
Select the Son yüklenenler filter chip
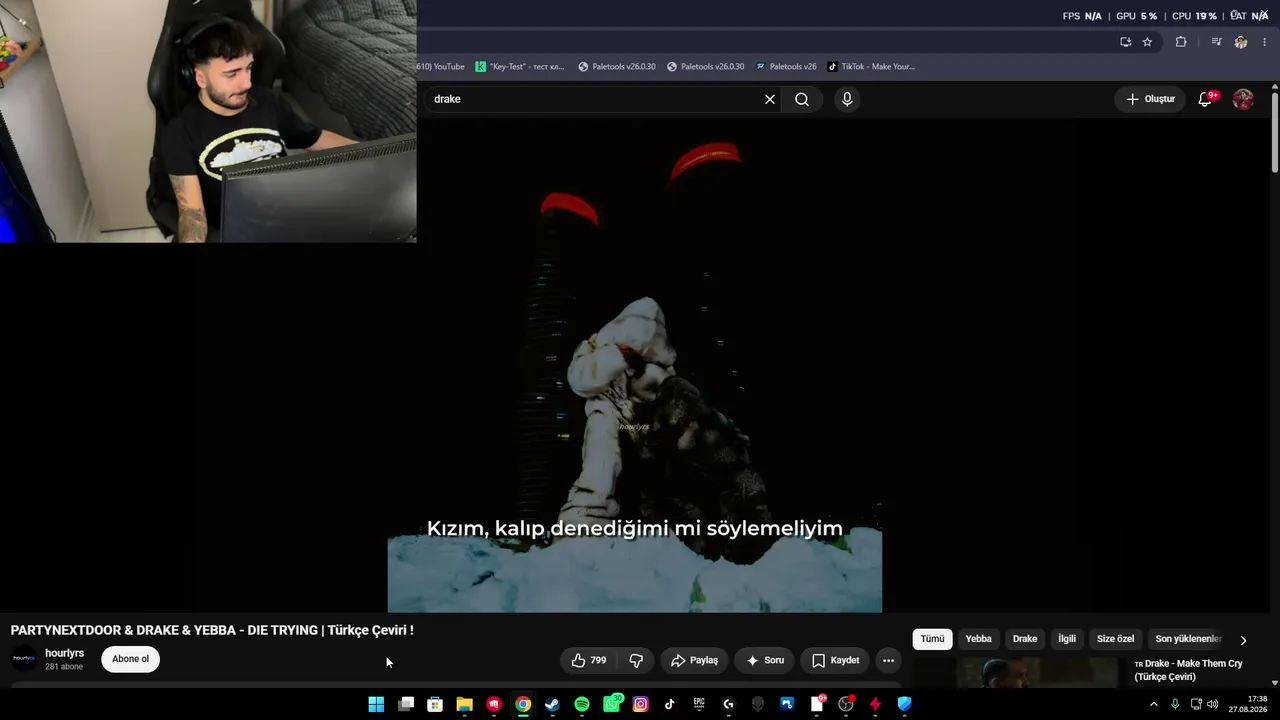(1188, 639)
